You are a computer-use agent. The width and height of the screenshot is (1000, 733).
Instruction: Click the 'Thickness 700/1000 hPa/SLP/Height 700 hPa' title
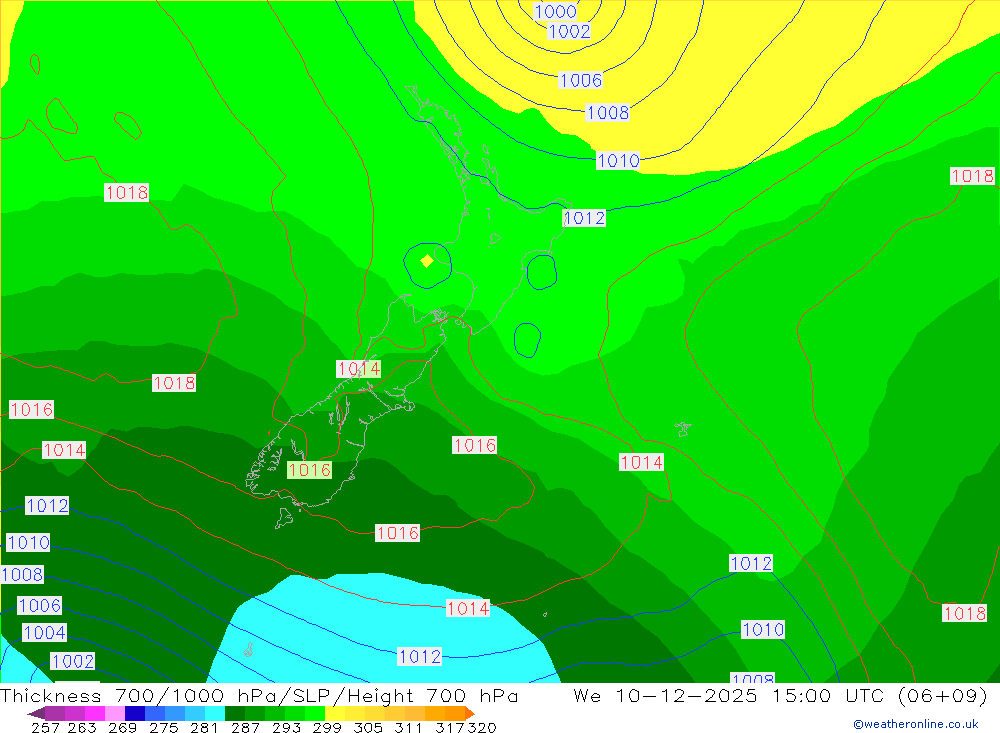[259, 695]
